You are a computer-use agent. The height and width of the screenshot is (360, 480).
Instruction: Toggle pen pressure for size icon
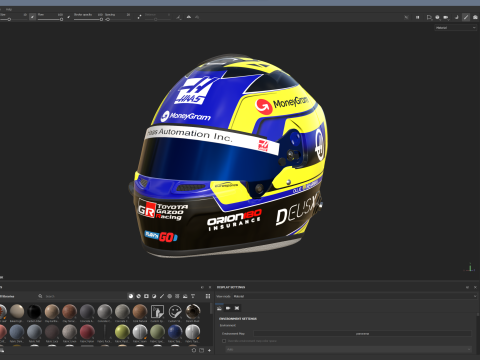click(32, 17)
